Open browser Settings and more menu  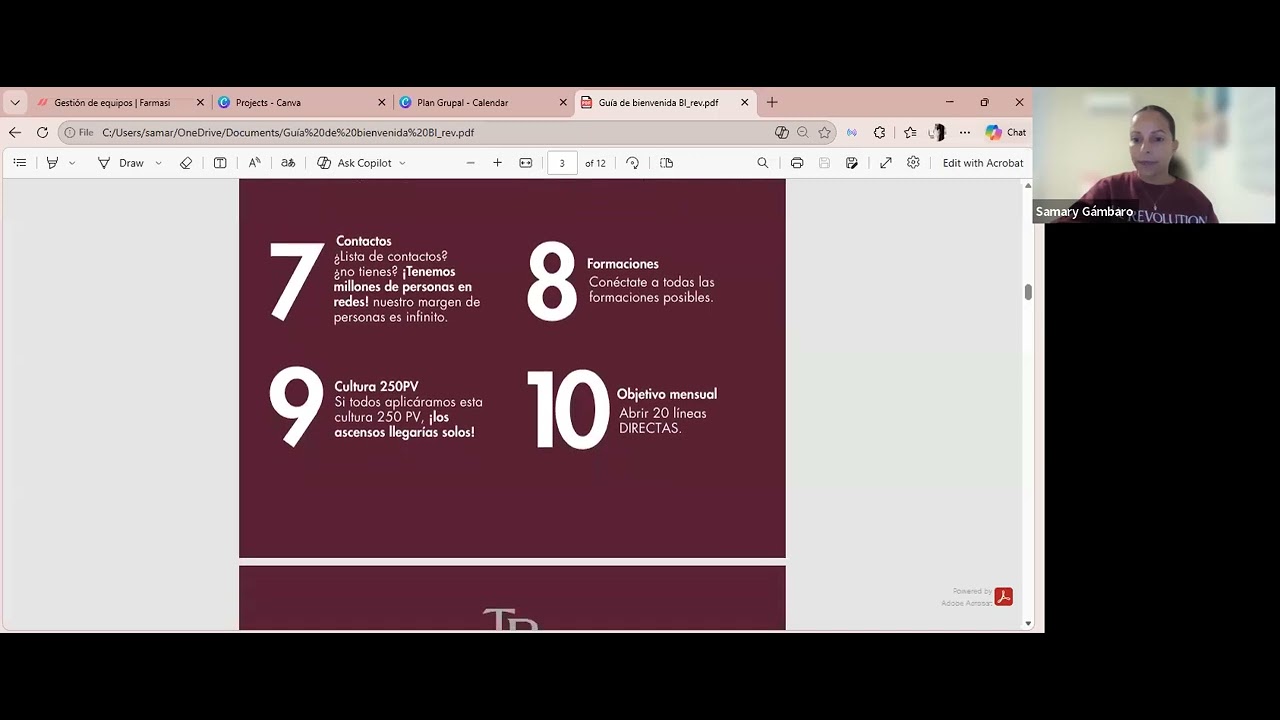click(x=964, y=132)
